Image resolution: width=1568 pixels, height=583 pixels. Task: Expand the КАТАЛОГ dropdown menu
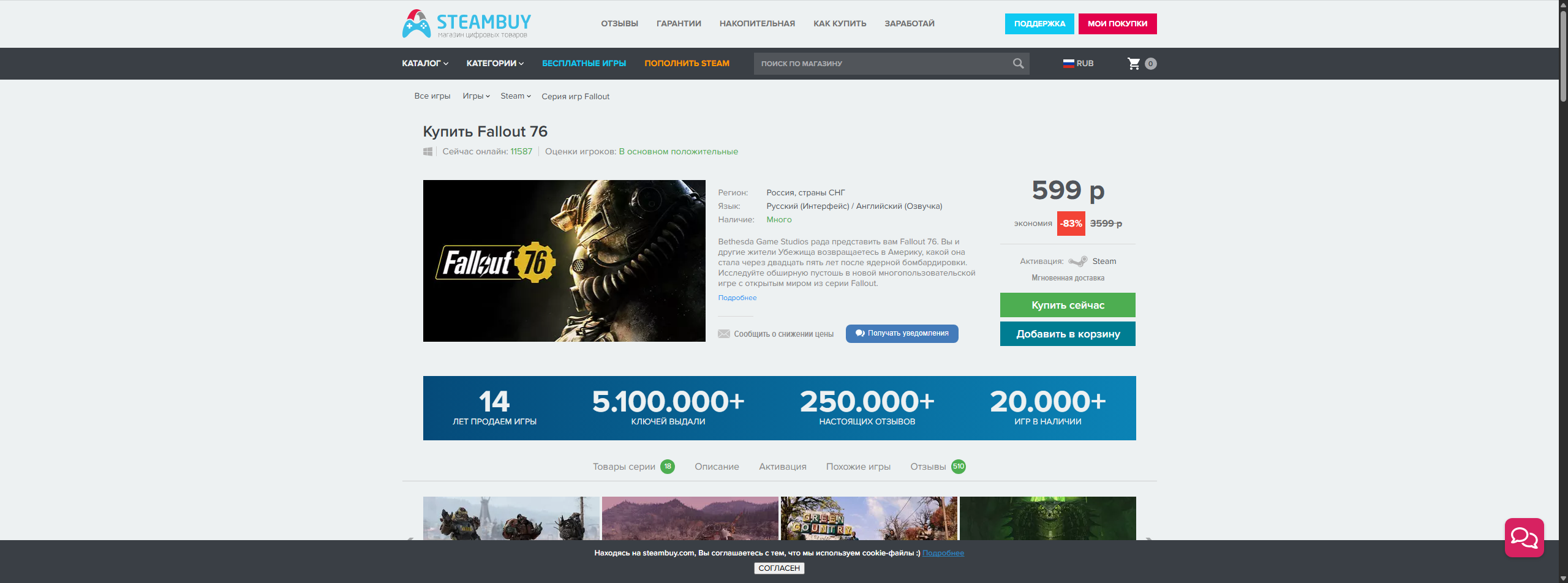tap(425, 64)
